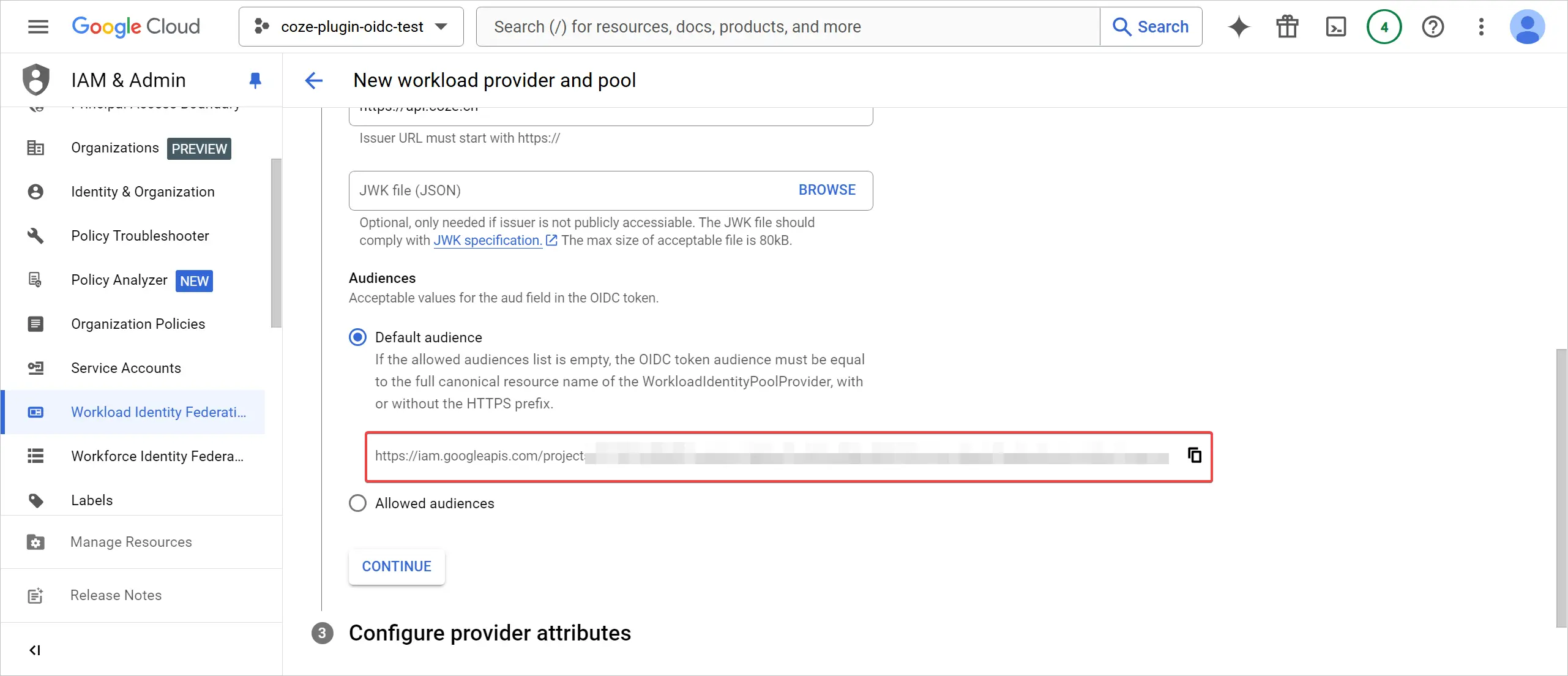Click the gift free trial icon
This screenshot has height=676, width=1568.
point(1287,27)
